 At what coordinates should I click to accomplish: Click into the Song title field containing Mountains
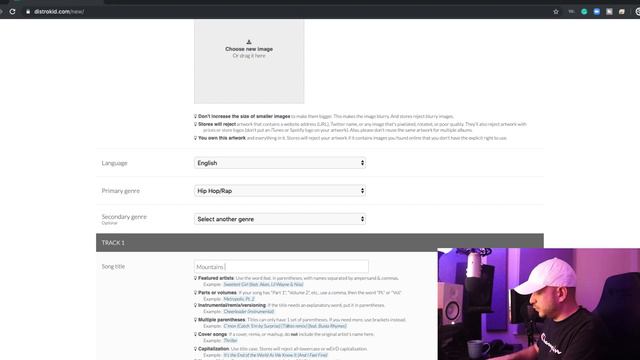click(281, 267)
